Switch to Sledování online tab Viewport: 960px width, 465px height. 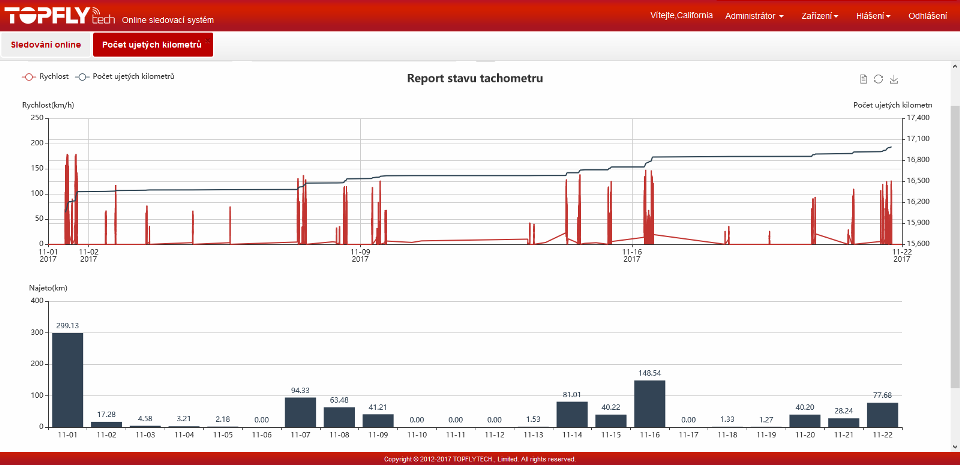point(46,45)
